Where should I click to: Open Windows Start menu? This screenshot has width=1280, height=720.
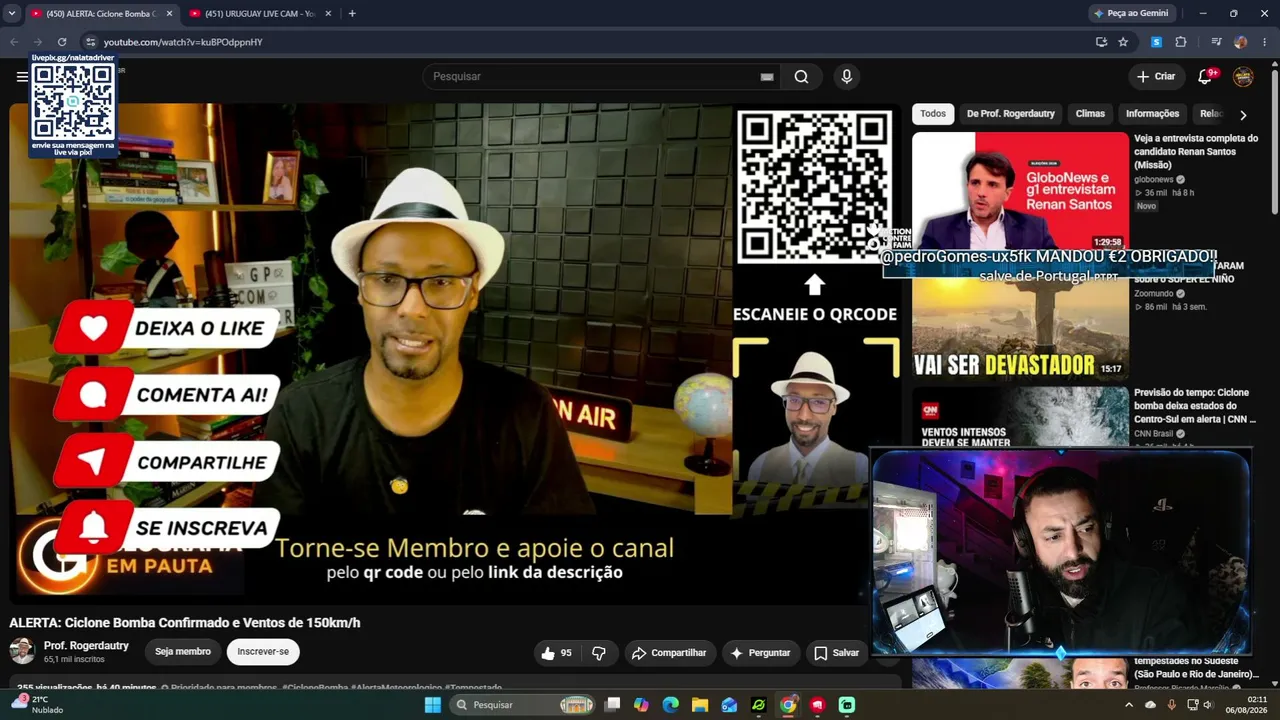pos(433,705)
